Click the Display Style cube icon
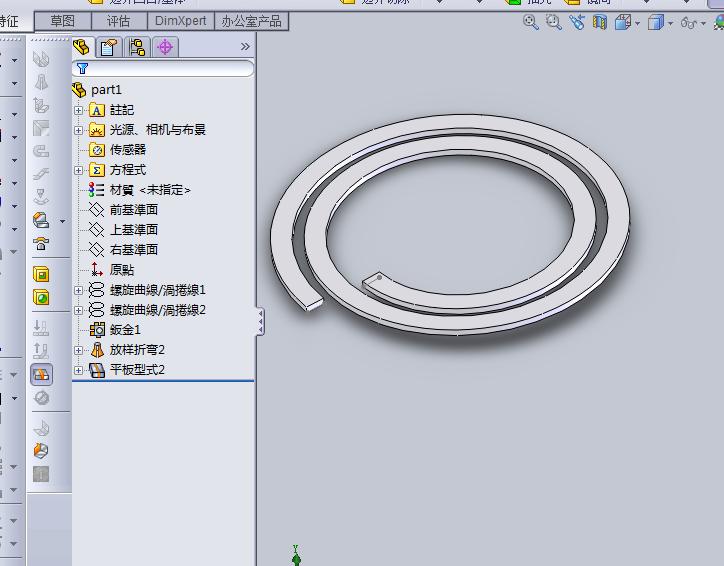Viewport: 724px width, 566px height. pos(656,22)
